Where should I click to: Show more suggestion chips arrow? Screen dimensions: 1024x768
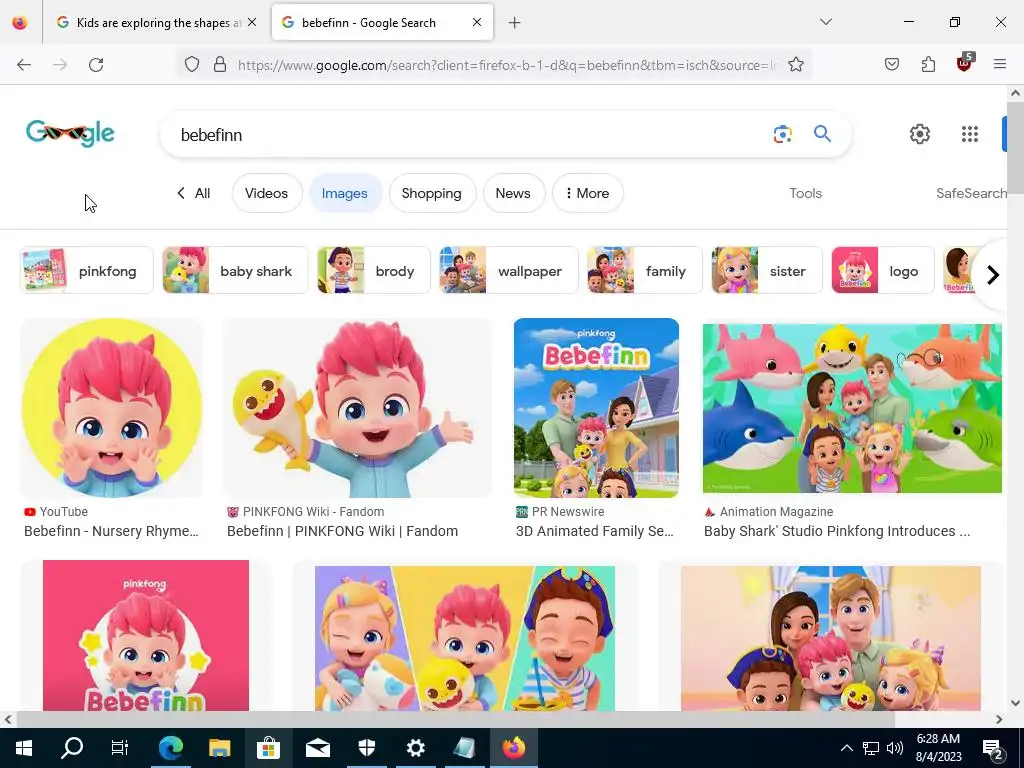pos(993,275)
